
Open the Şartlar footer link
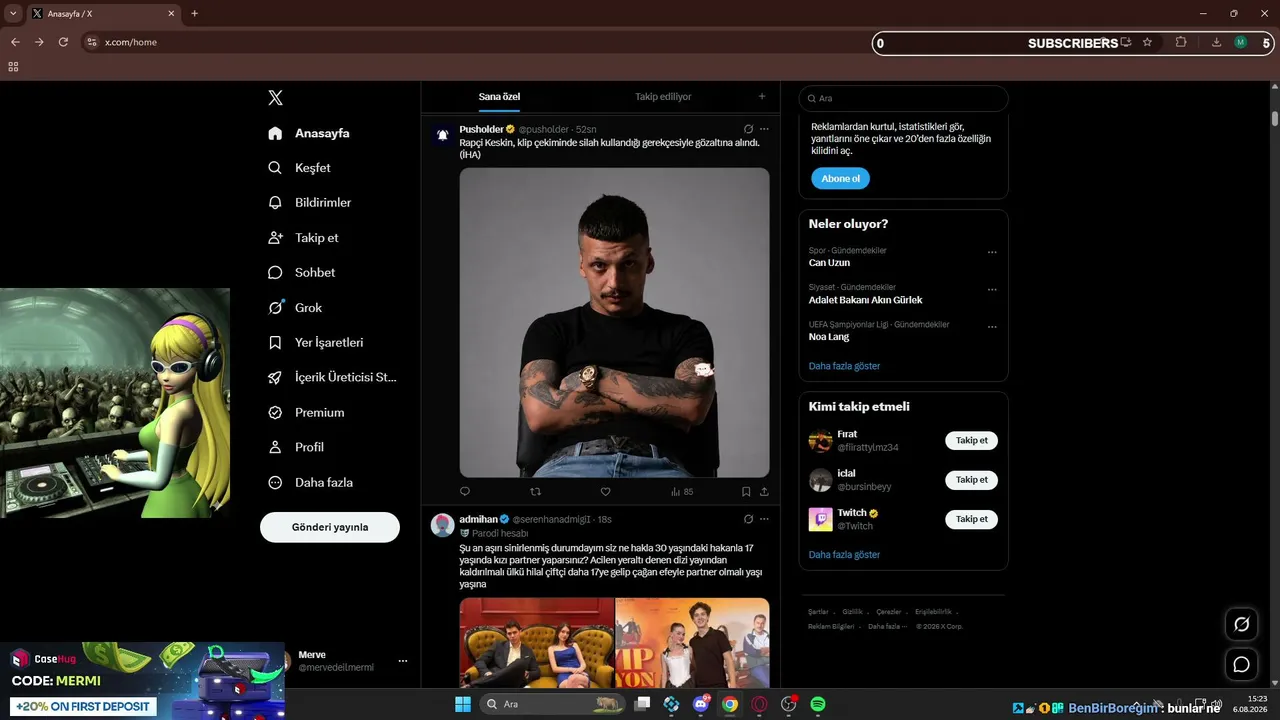pyautogui.click(x=818, y=612)
